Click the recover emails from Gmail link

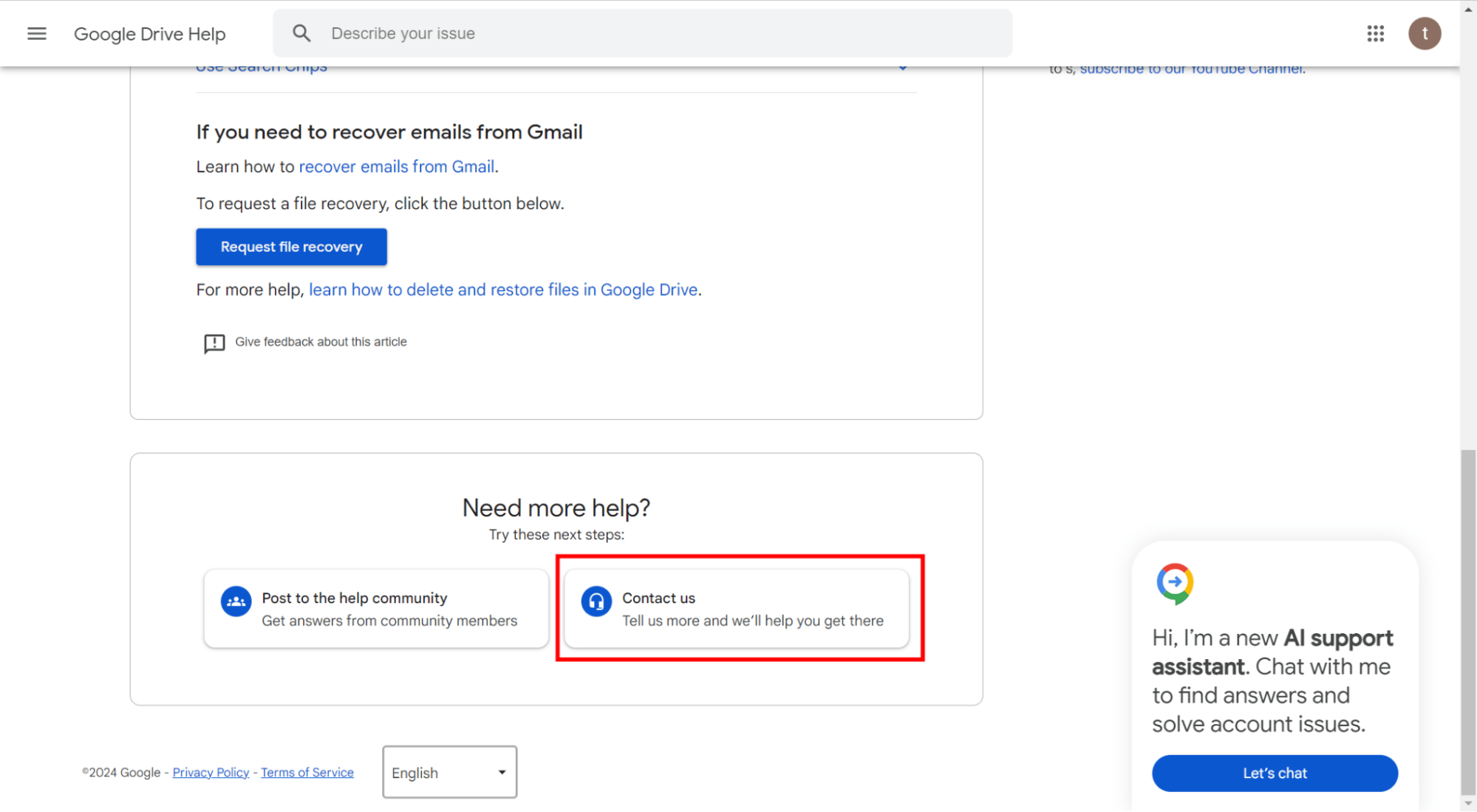point(397,166)
